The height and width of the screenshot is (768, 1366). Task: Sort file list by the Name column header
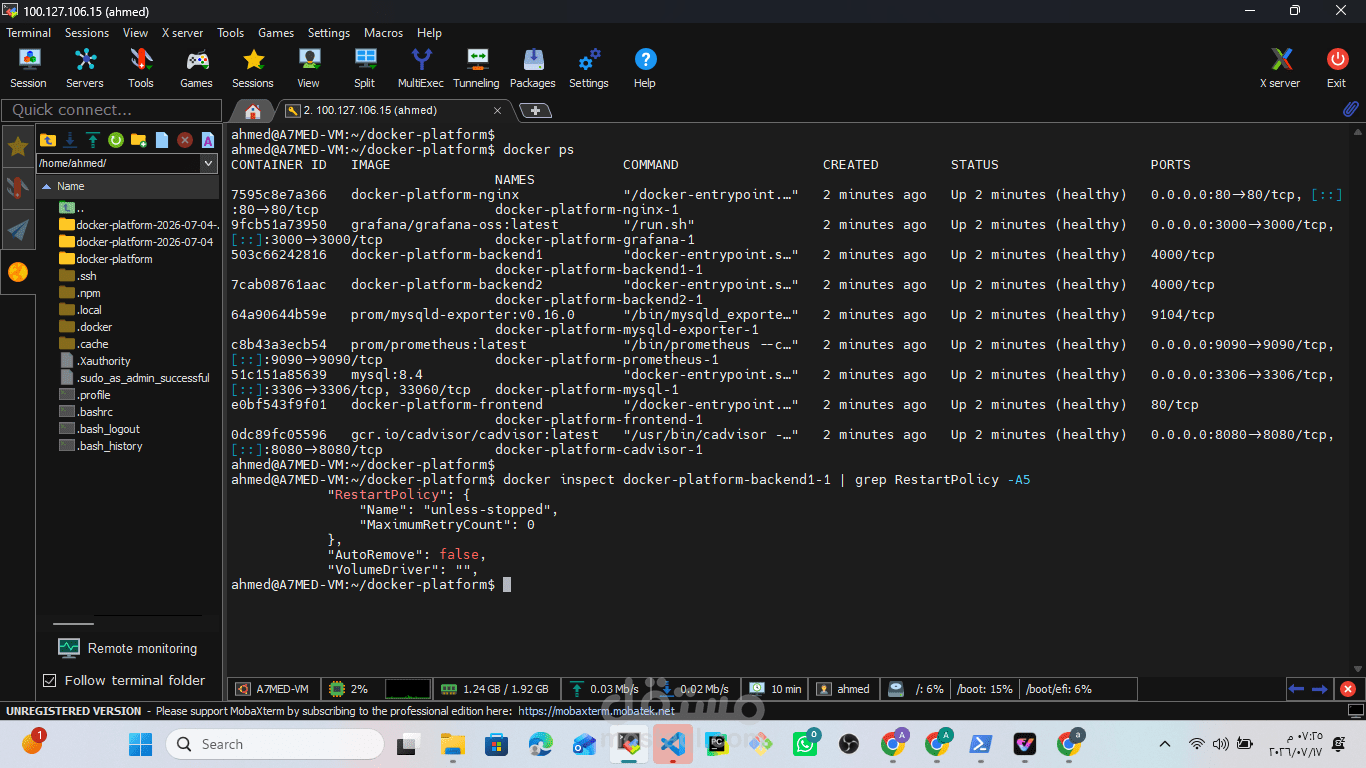[128, 186]
